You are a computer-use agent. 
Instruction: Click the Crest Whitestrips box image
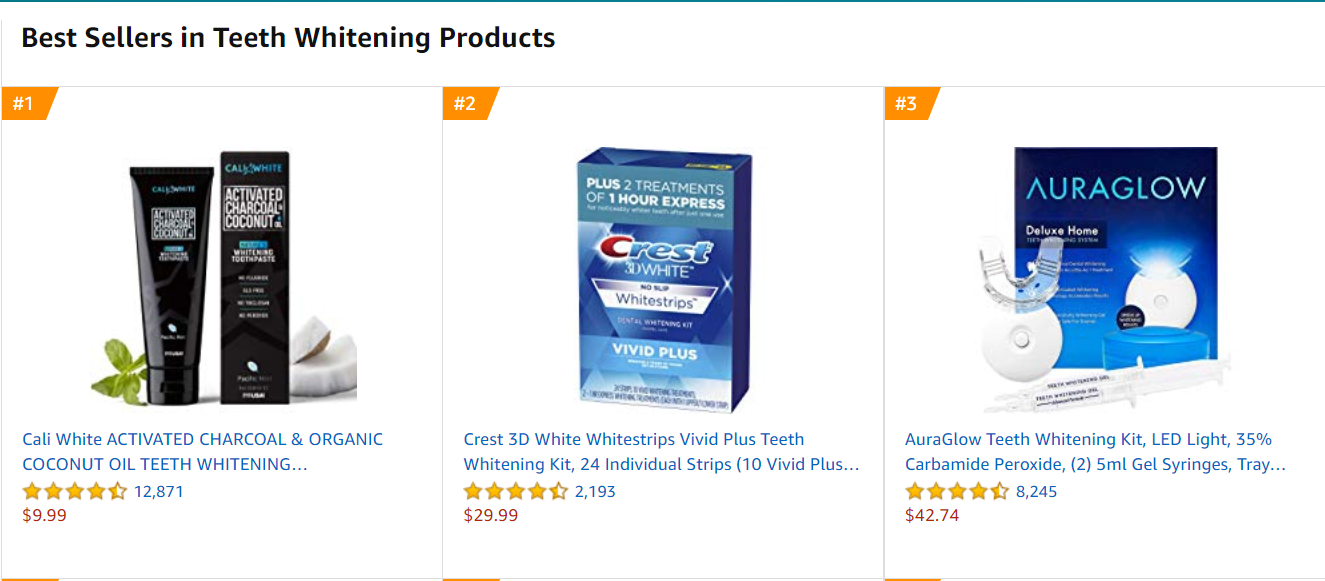coord(660,270)
